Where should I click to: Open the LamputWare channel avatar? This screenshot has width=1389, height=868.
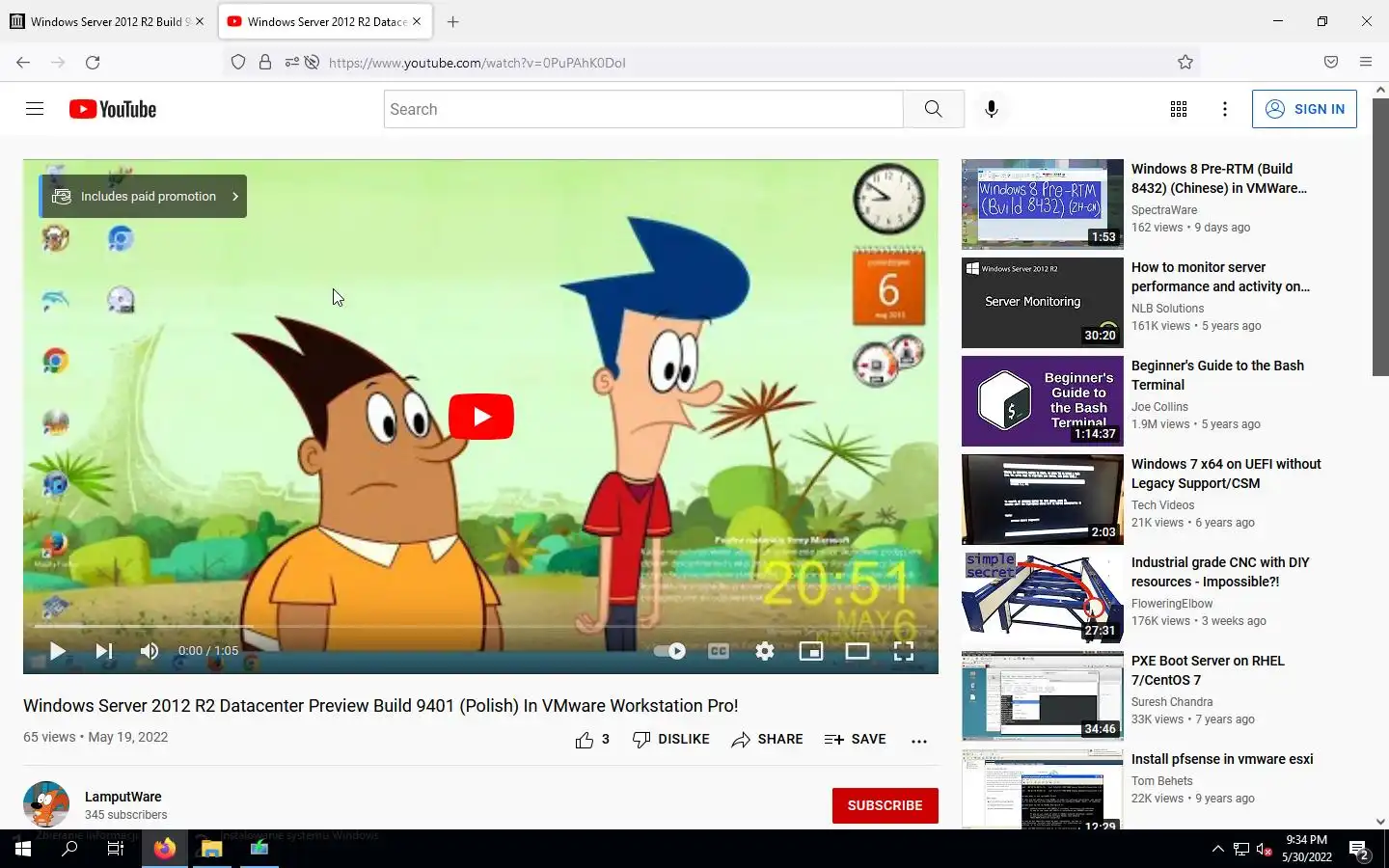[x=46, y=804]
